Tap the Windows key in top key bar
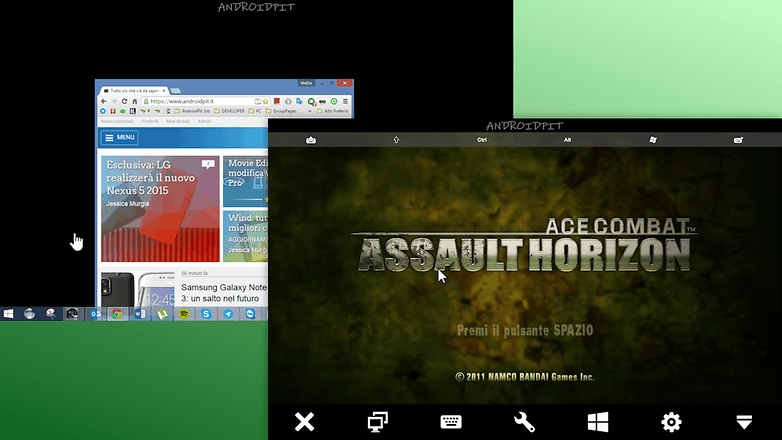This screenshot has height=440, width=782. point(653,140)
